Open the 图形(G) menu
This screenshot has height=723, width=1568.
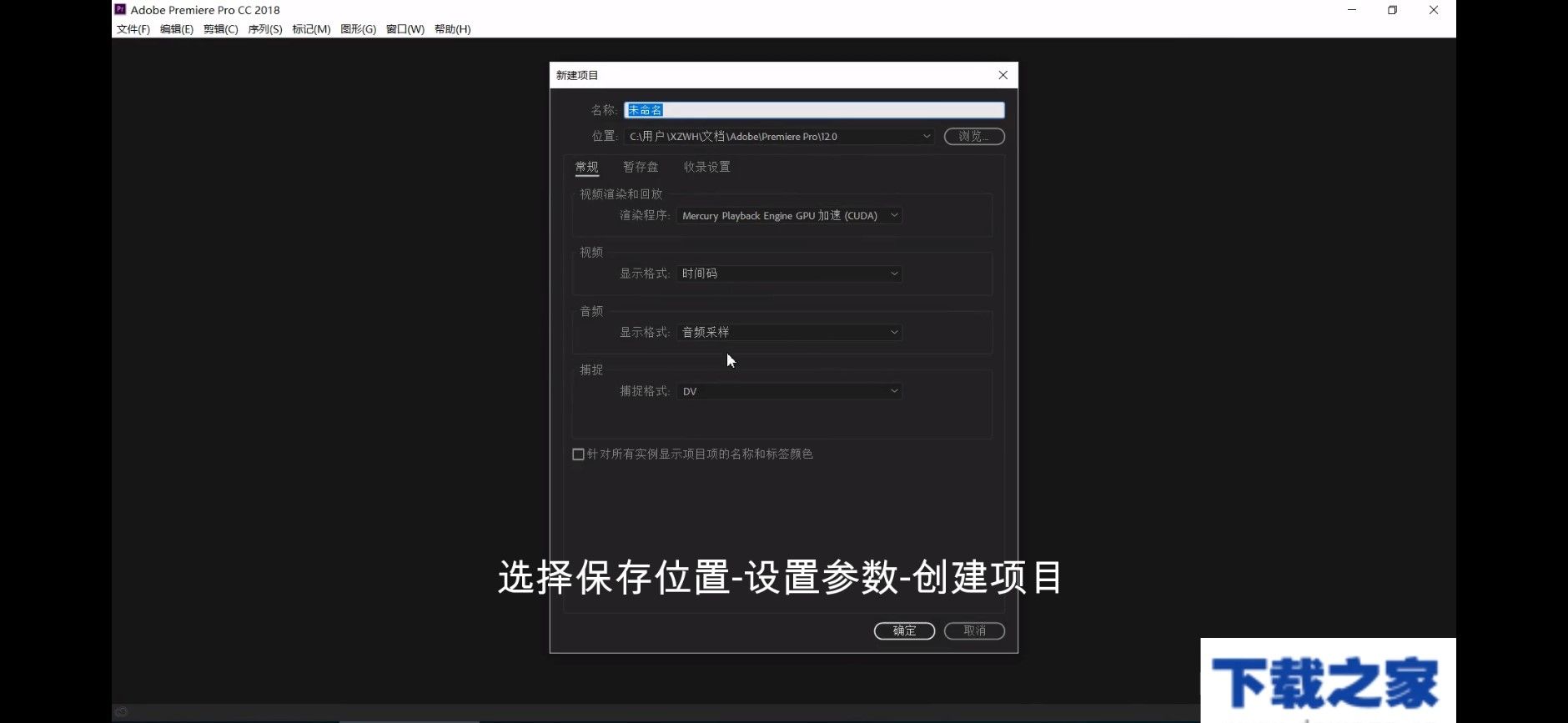point(358,29)
